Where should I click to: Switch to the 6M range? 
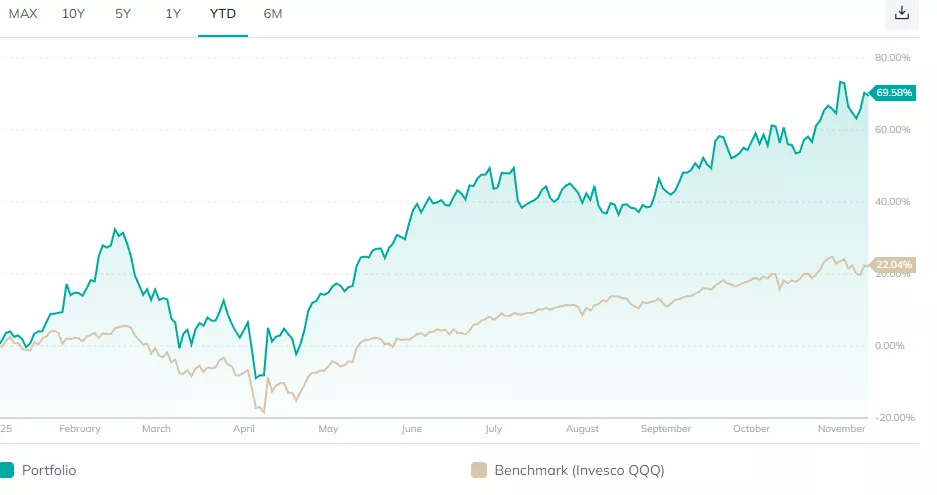click(x=273, y=14)
